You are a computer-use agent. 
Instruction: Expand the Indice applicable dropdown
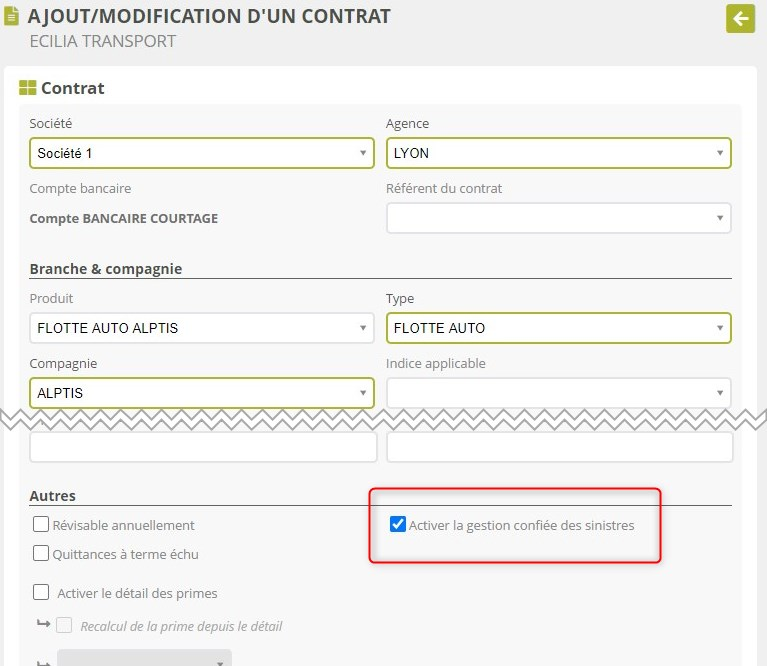point(558,393)
